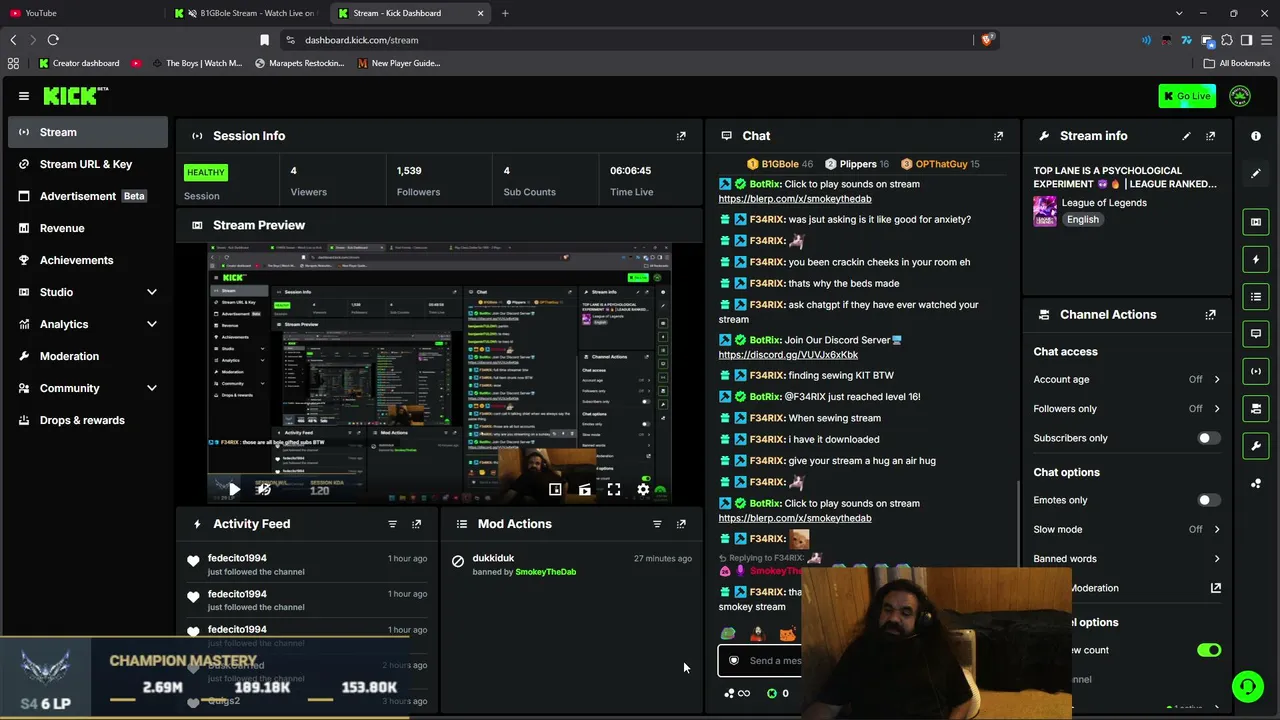Open Drops & rewards page
Screen dimensions: 1280x720
coord(88,420)
